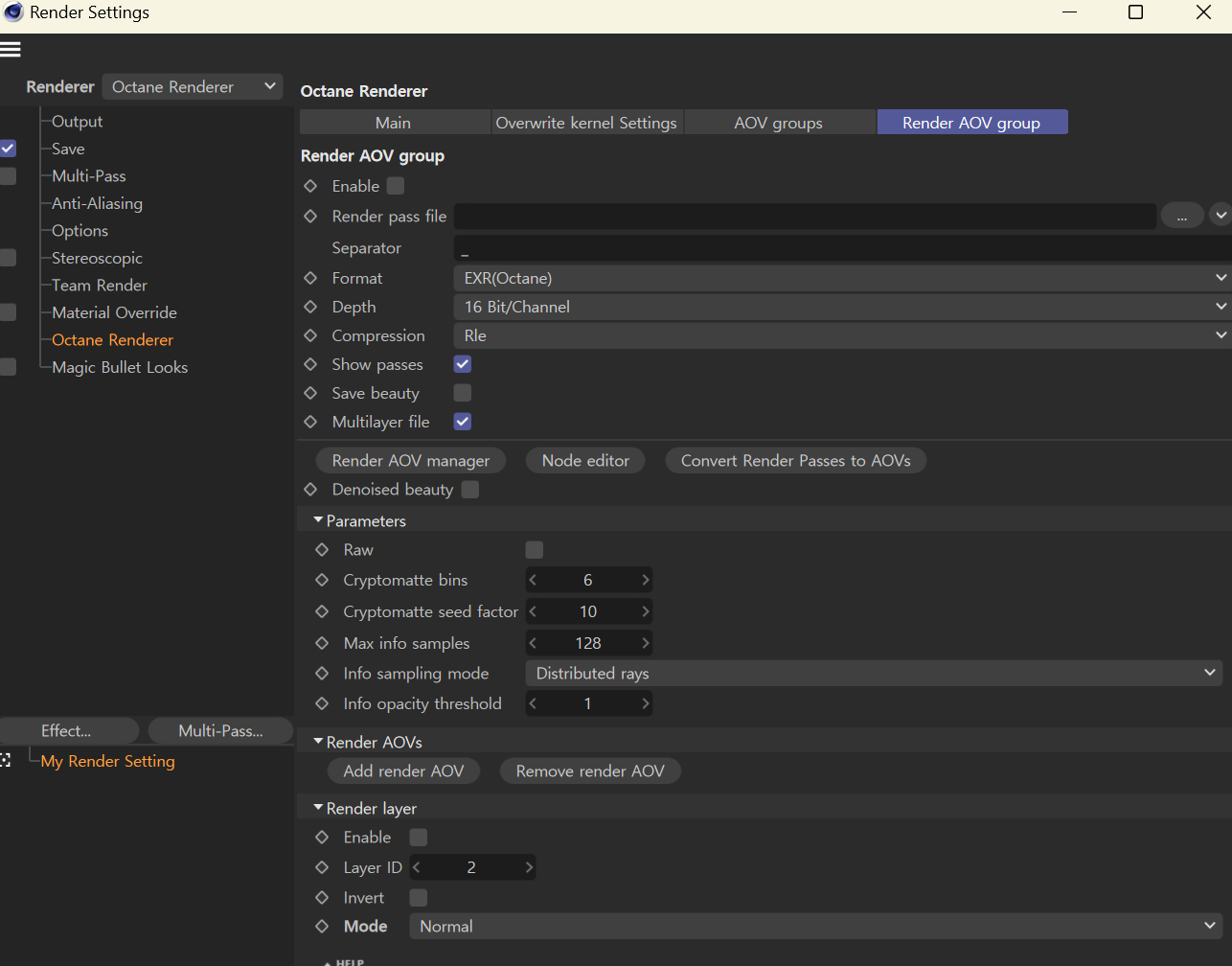Open the Node editor

(x=585, y=461)
